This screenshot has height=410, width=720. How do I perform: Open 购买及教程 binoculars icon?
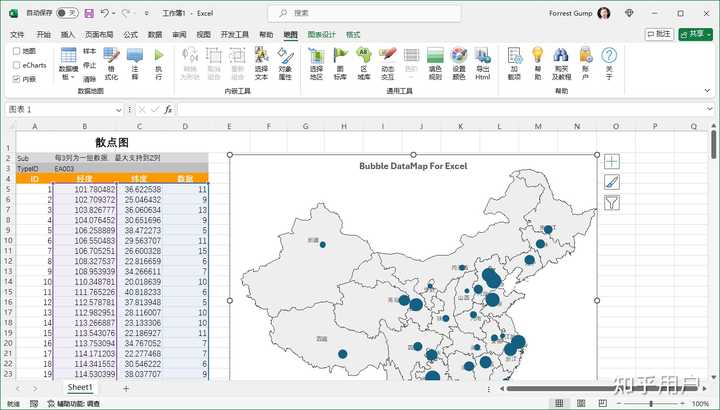[x=561, y=64]
